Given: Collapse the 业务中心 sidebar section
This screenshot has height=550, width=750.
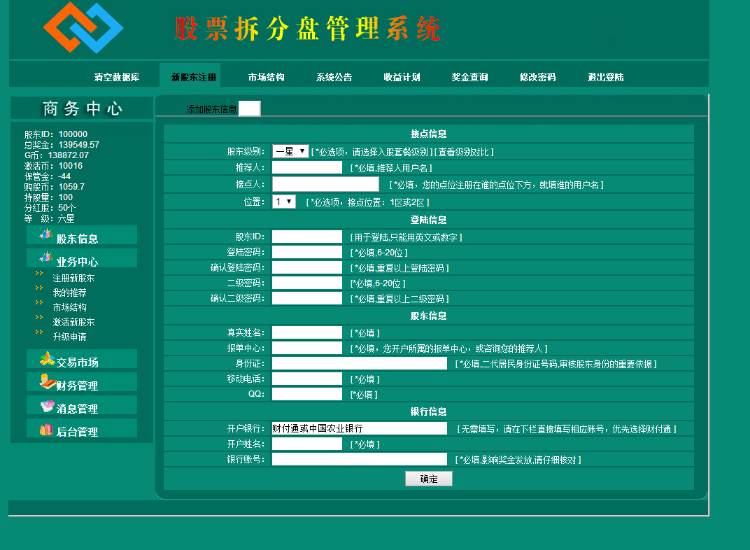Looking at the screenshot, I should pos(82,259).
